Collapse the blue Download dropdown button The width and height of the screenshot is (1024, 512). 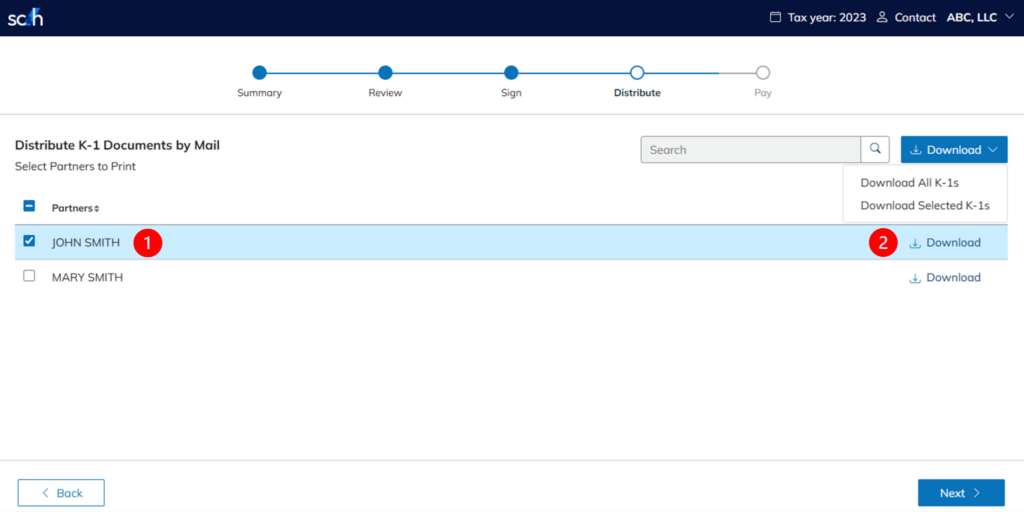[953, 150]
